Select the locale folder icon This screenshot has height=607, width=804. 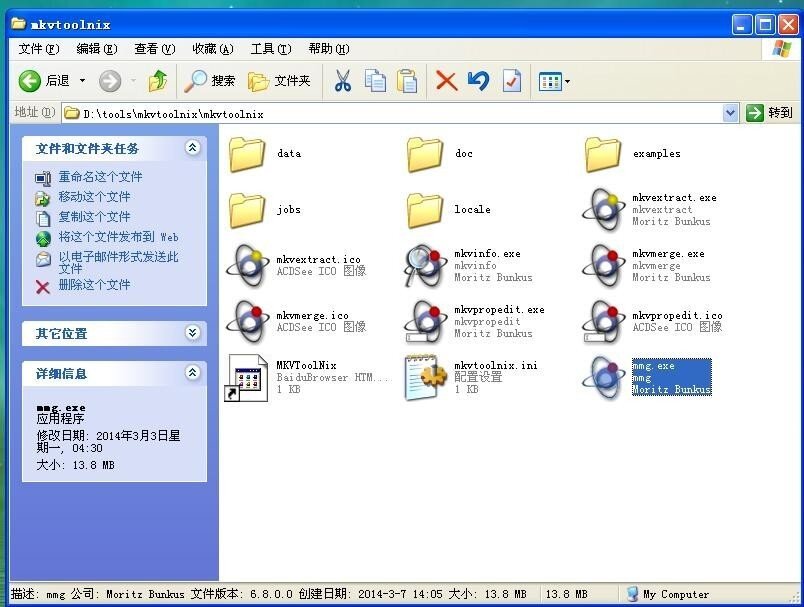[x=425, y=210]
